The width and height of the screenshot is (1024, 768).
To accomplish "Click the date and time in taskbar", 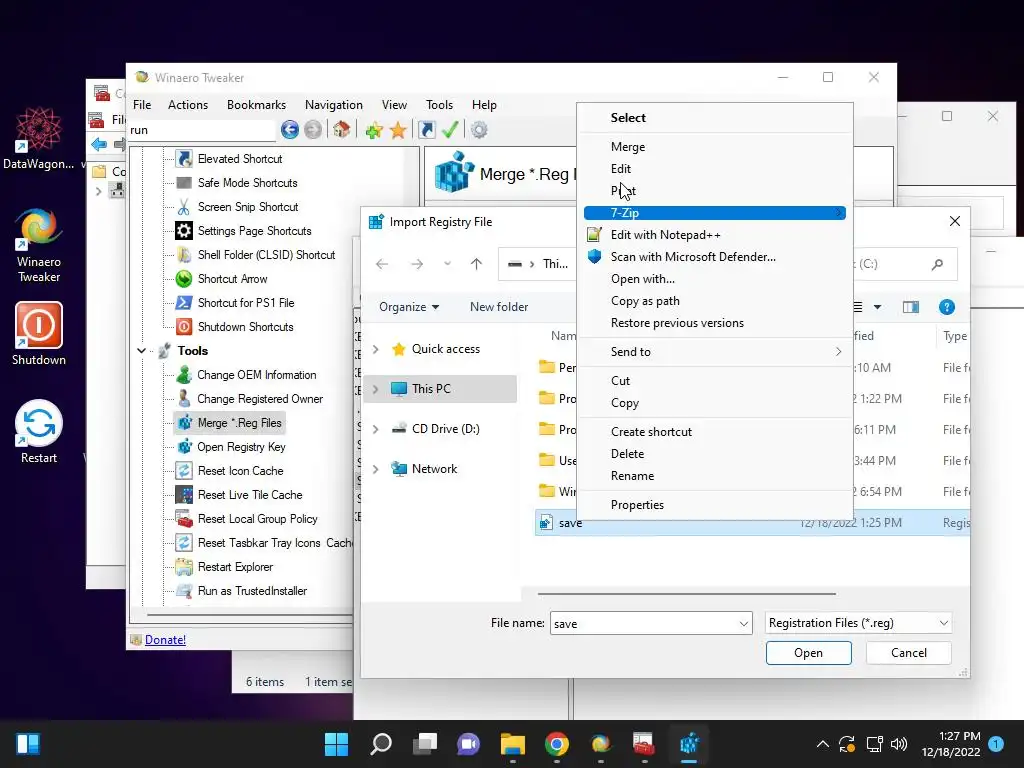I will (951, 744).
